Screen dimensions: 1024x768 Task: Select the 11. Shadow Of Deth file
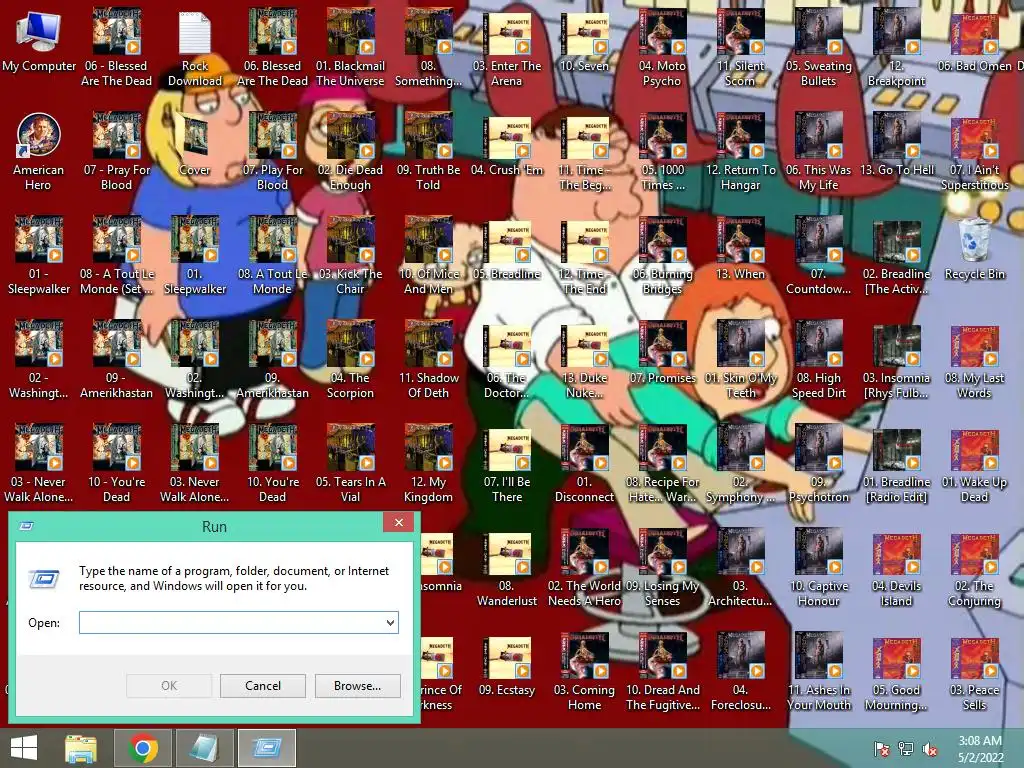[428, 359]
